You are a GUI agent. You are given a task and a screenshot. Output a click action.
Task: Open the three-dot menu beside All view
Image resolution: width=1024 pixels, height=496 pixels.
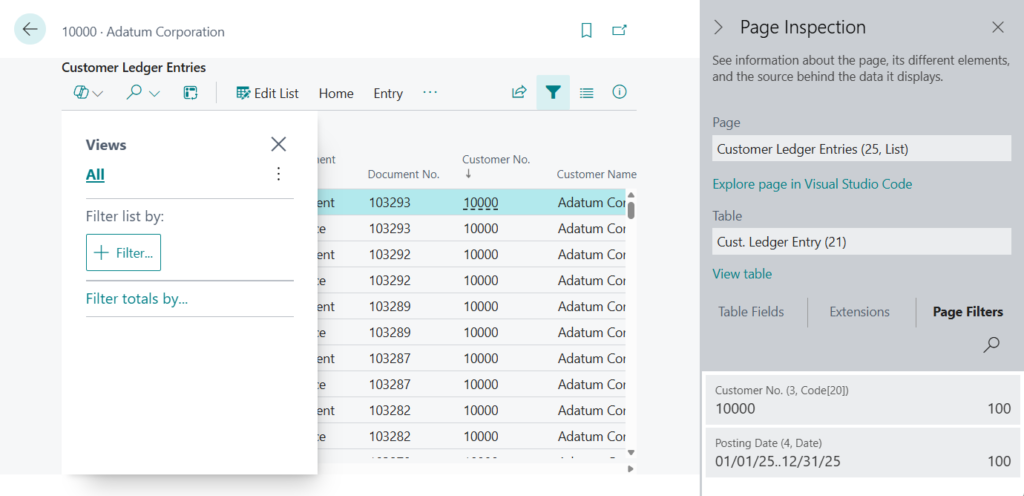click(278, 174)
